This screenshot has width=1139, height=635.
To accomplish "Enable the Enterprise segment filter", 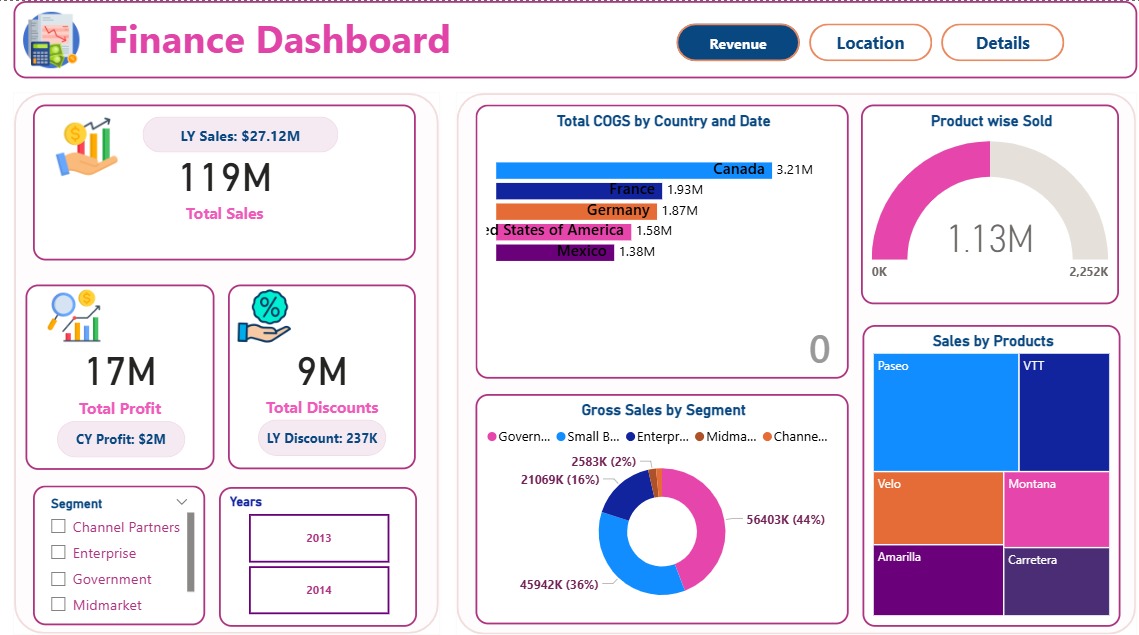I will [58, 553].
